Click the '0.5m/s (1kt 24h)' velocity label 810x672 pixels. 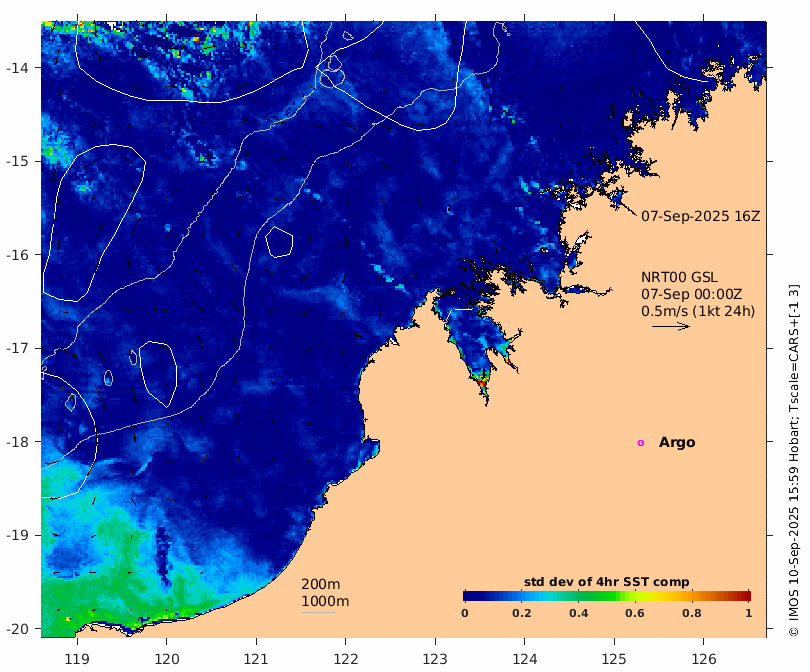pos(698,311)
